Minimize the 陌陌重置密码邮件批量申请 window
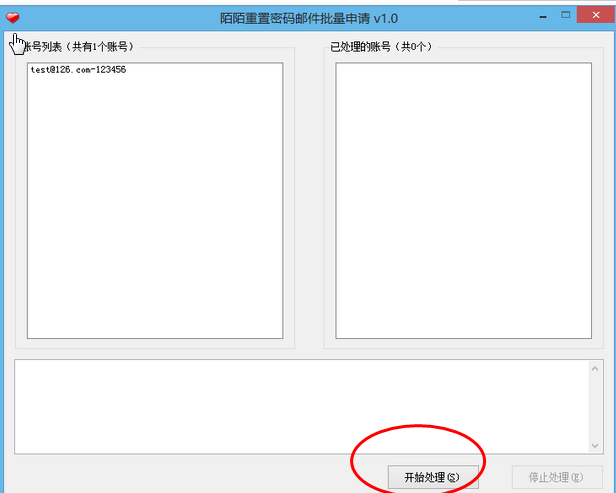The image size is (616, 493). tap(543, 17)
